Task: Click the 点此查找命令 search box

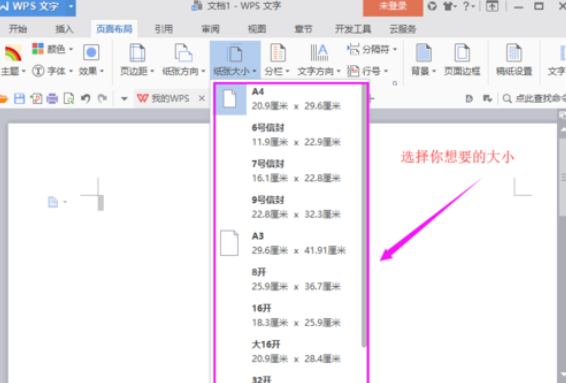Action: coord(534,98)
